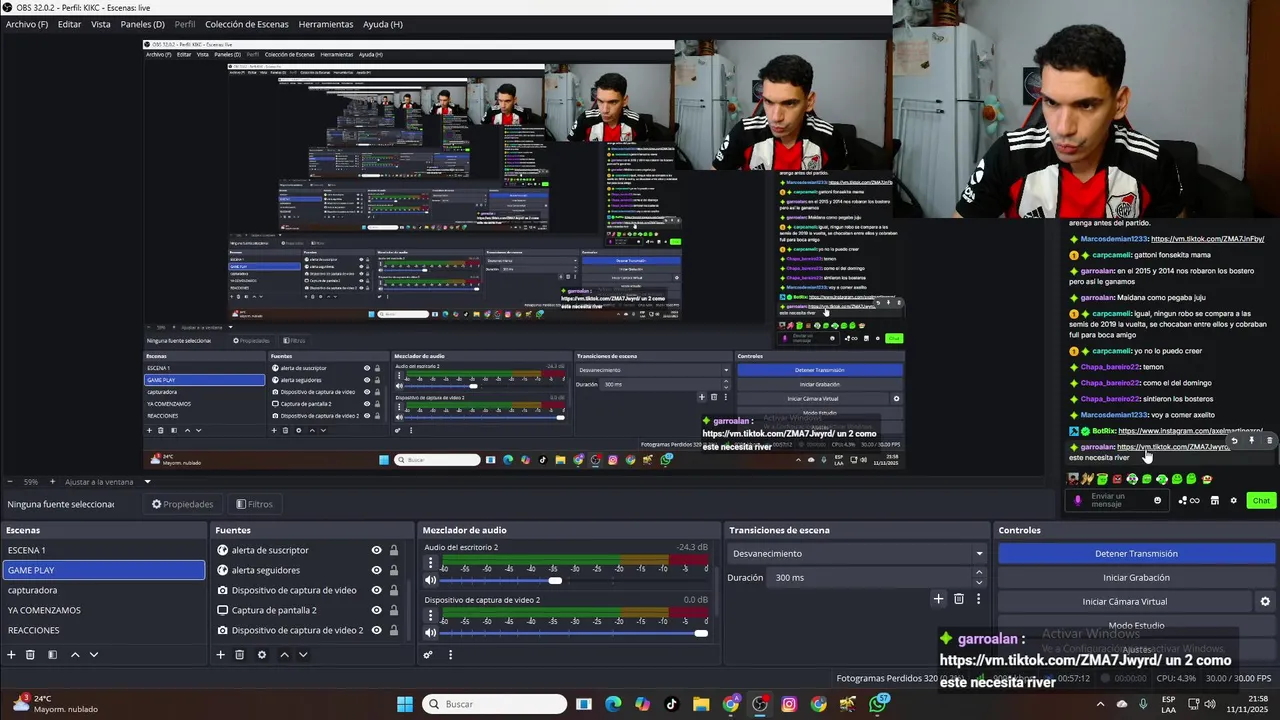This screenshot has width=1280, height=720.
Task: Toggle visibility of Dispositivo de captura de video
Action: (376, 590)
